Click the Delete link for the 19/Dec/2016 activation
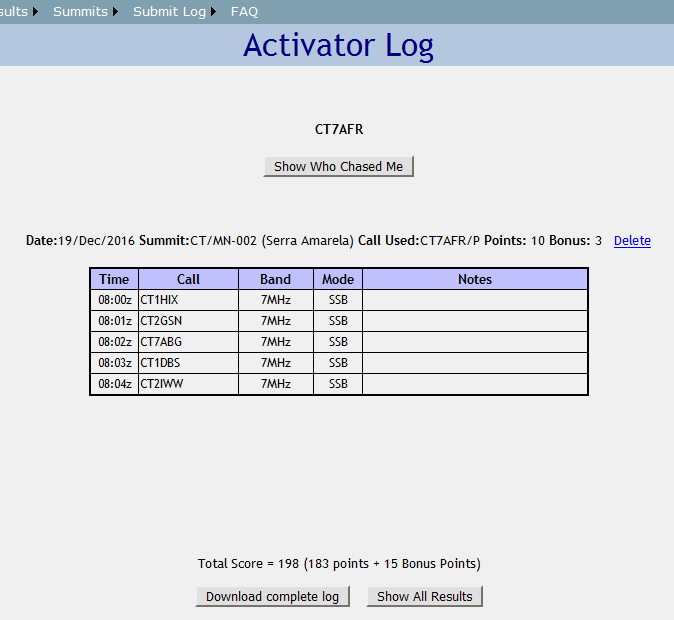 (x=632, y=240)
